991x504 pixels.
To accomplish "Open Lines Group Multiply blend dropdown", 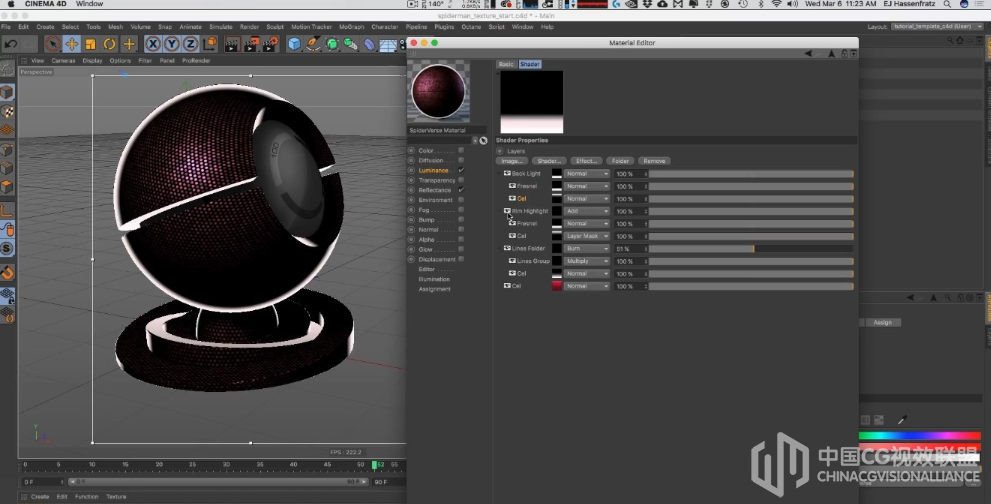I will [x=587, y=261].
